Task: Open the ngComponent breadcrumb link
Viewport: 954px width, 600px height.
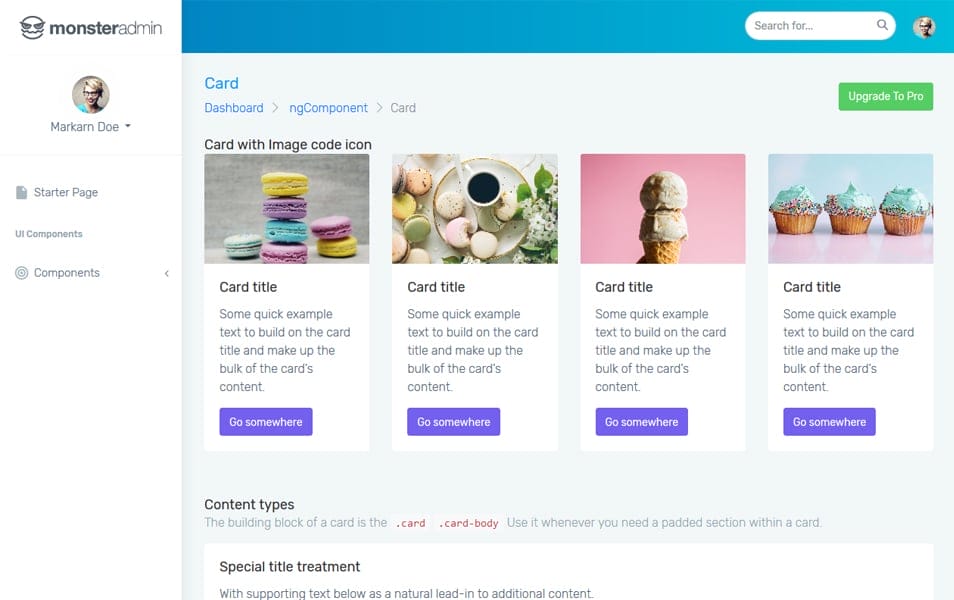Action: [328, 108]
